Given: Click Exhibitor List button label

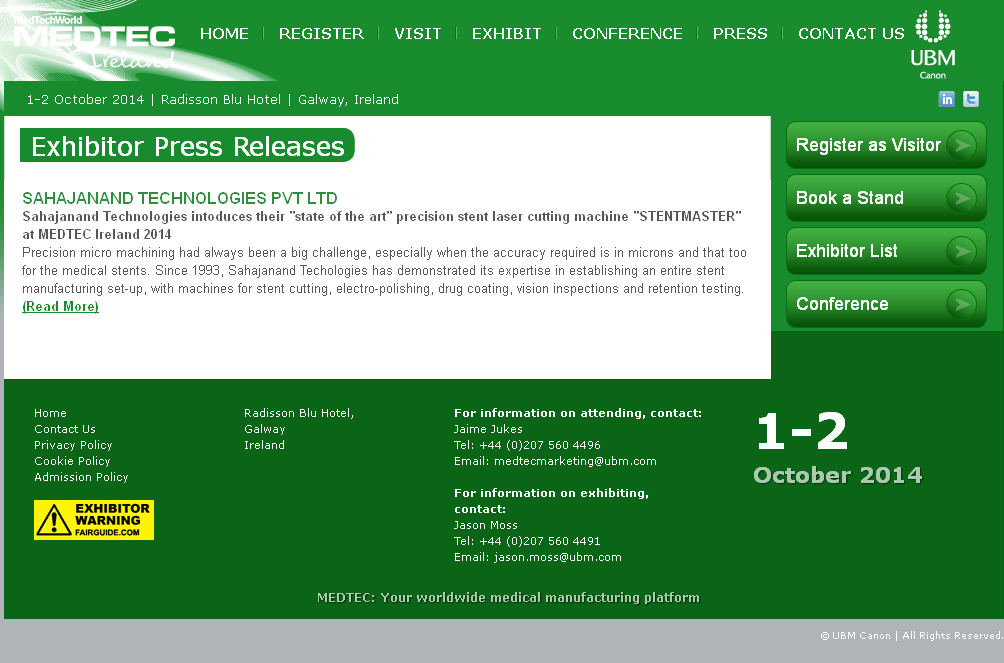Looking at the screenshot, I should tap(846, 251).
